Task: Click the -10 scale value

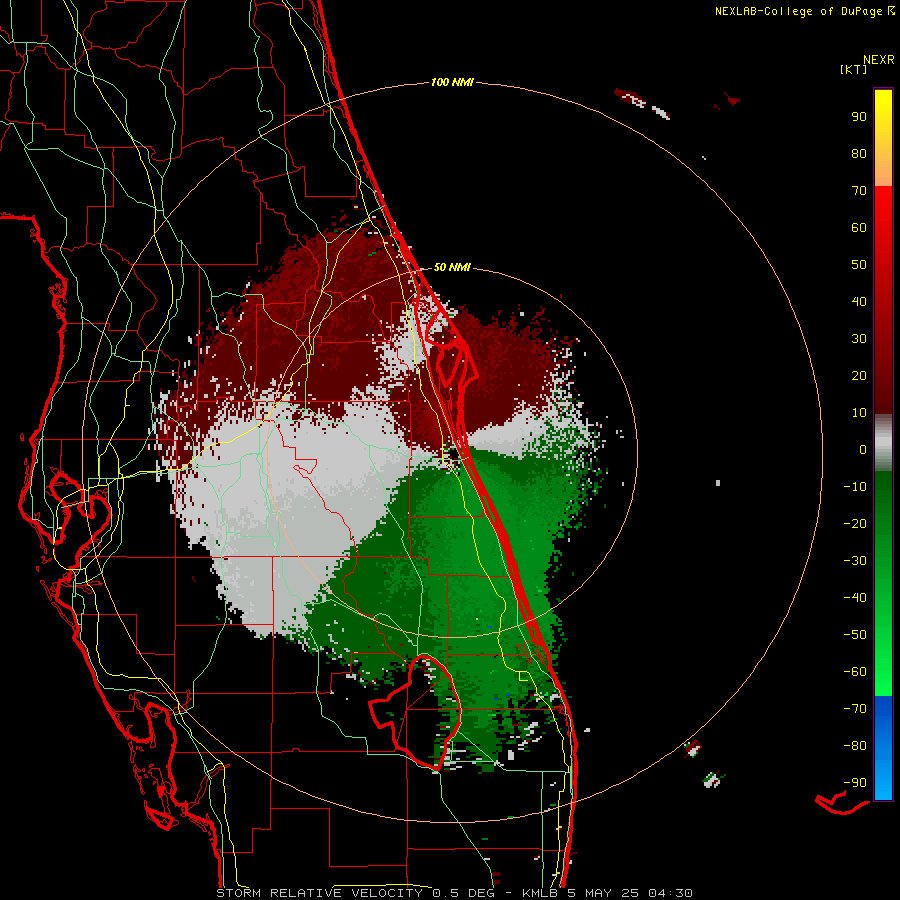Action: point(855,487)
